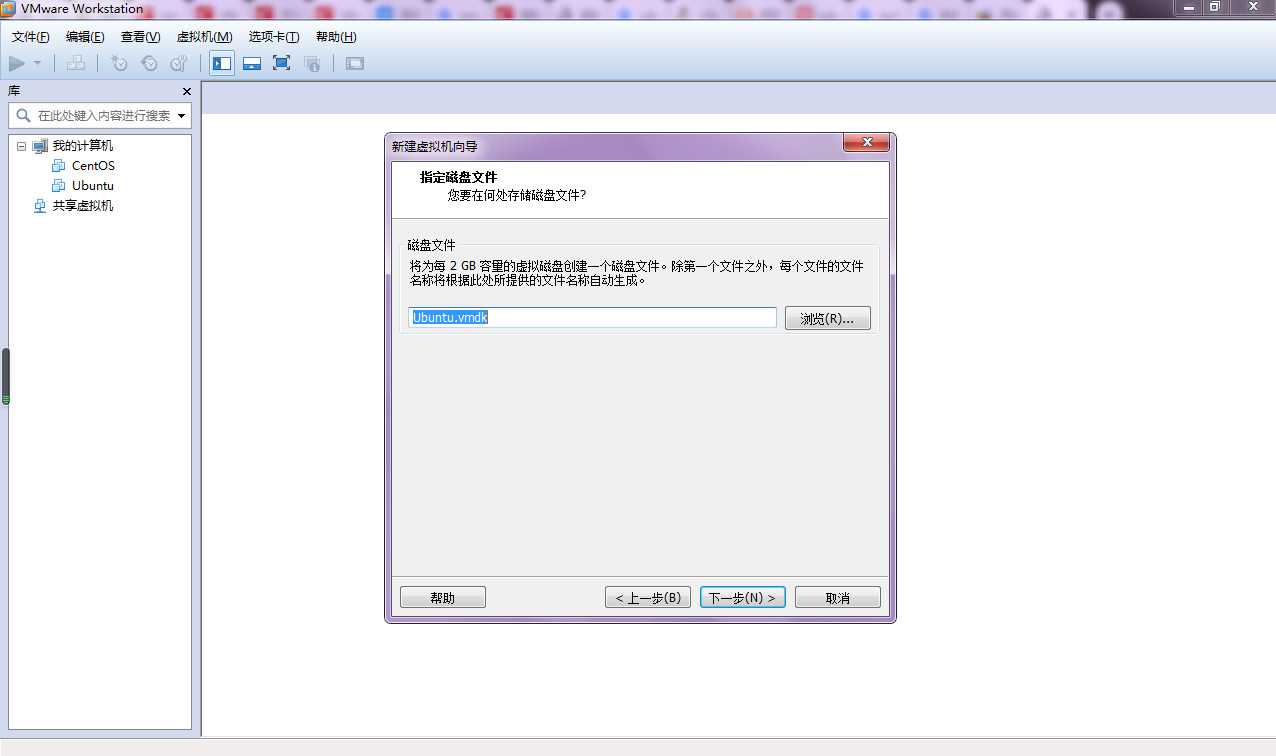Click the Ubuntu VM icon in library
The height and width of the screenshot is (756, 1276).
59,186
